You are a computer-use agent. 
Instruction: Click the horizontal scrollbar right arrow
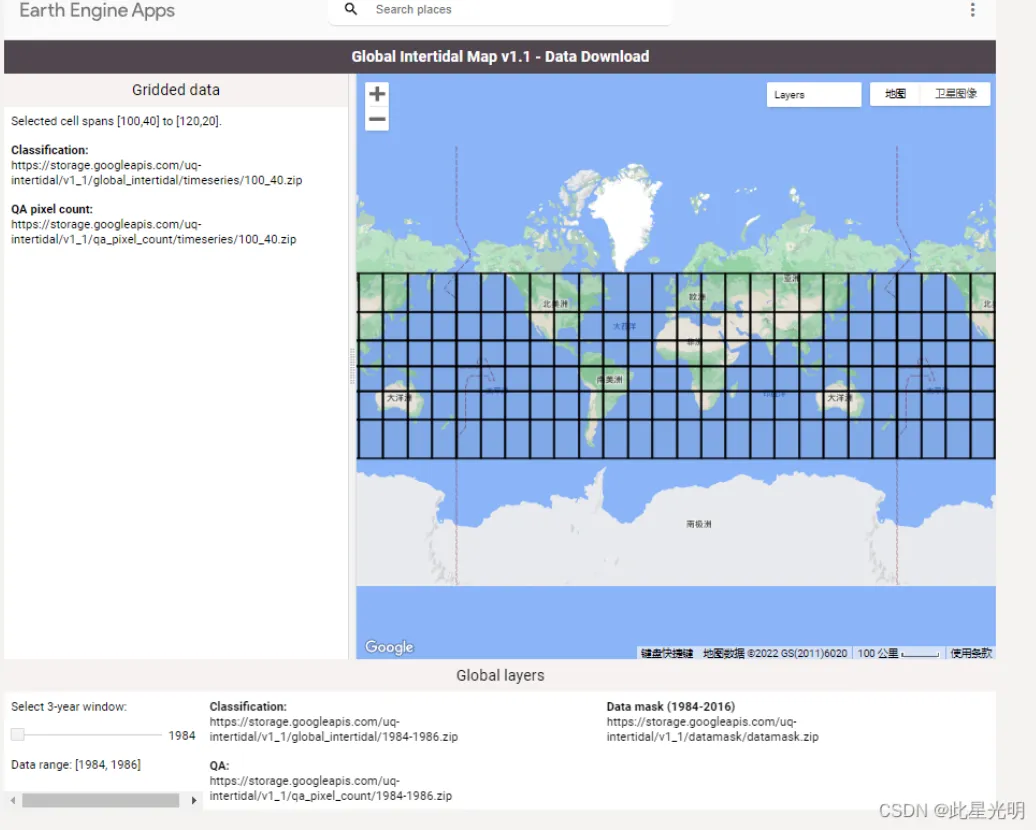click(194, 800)
